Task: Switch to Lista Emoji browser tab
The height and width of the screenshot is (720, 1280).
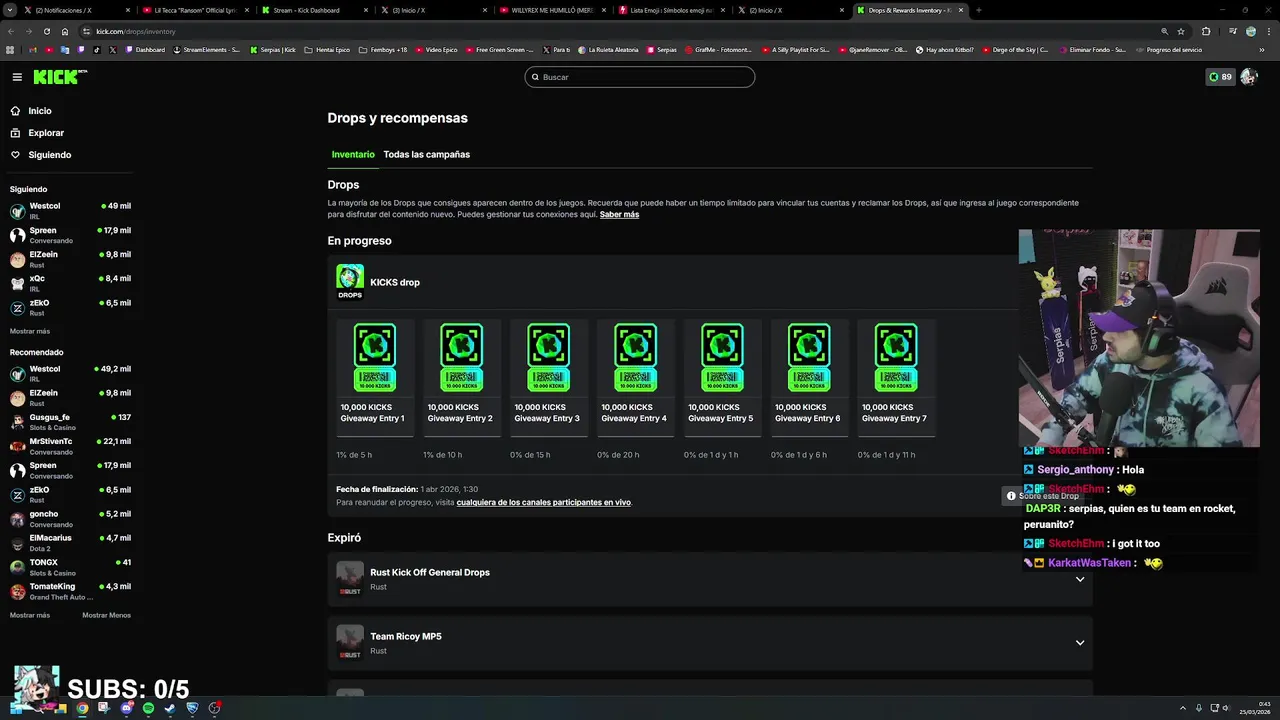Action: 672,10
